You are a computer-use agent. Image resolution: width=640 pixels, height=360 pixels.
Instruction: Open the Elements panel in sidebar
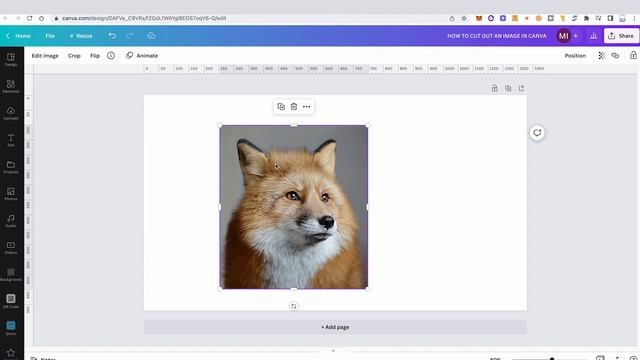(x=11, y=86)
